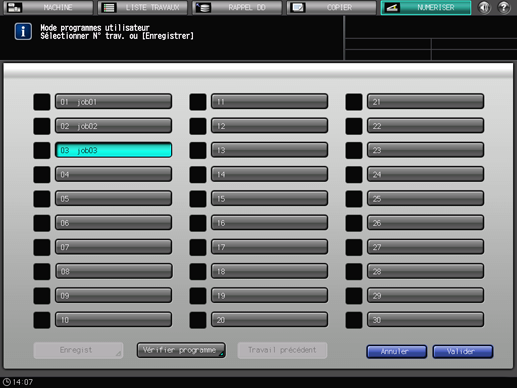Pick program slot 16

pos(269,223)
